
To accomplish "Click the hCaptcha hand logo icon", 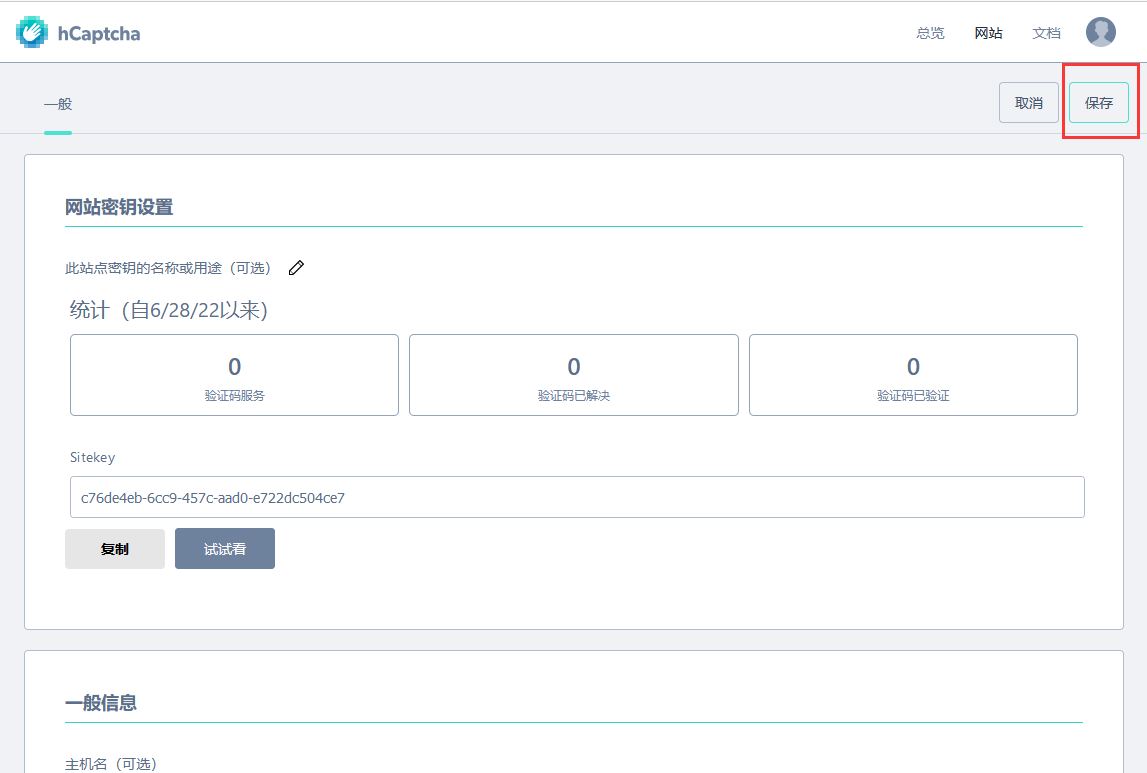I will pyautogui.click(x=32, y=33).
